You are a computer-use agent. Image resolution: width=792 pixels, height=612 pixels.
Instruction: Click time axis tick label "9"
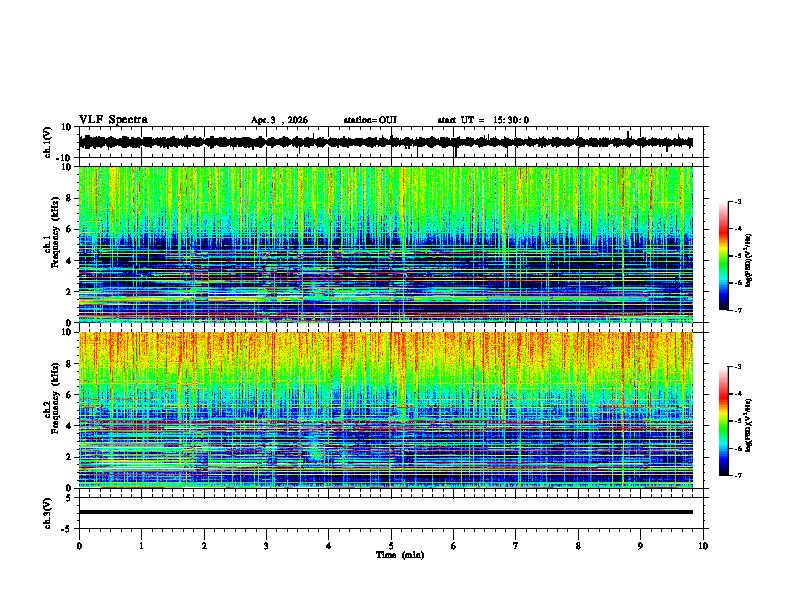pyautogui.click(x=640, y=546)
